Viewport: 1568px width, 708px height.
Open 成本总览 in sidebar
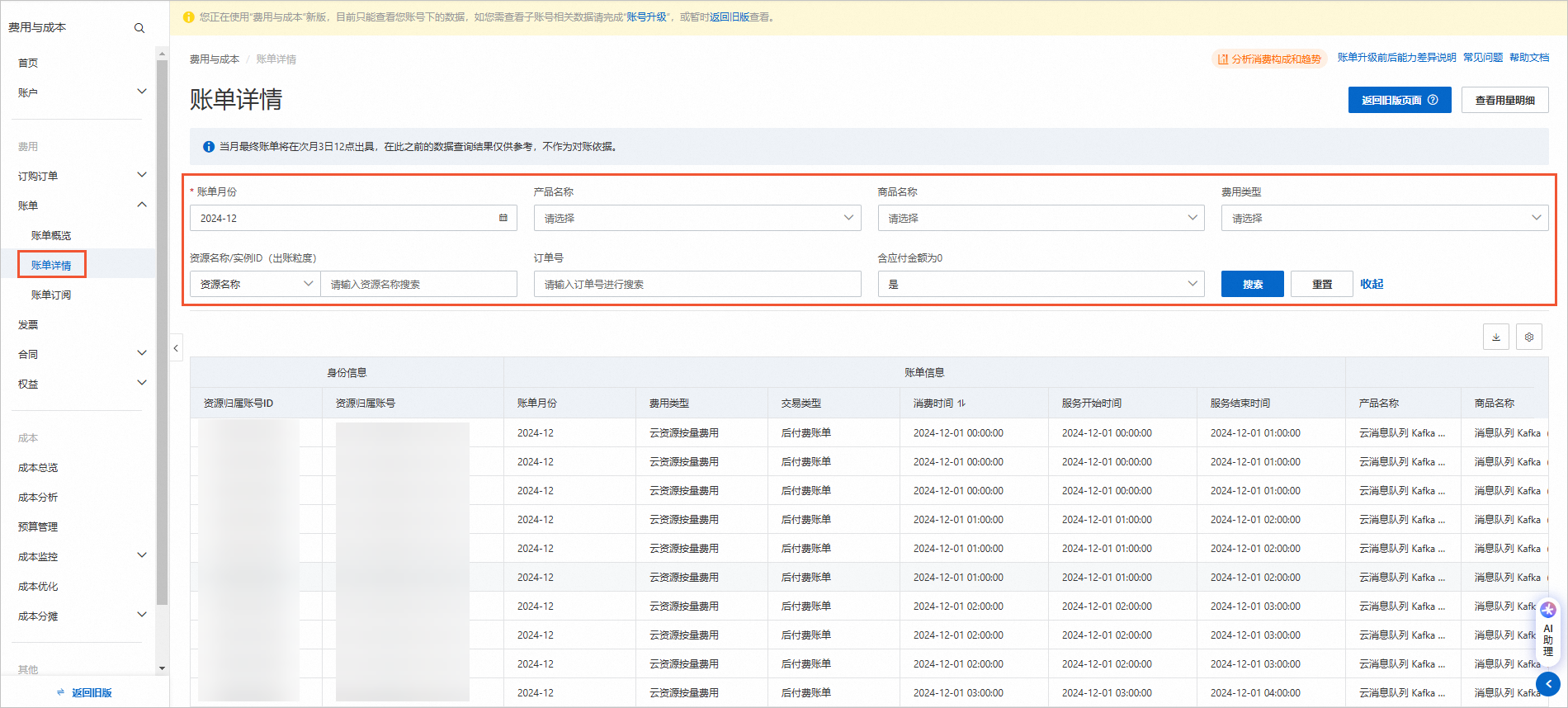pos(38,468)
